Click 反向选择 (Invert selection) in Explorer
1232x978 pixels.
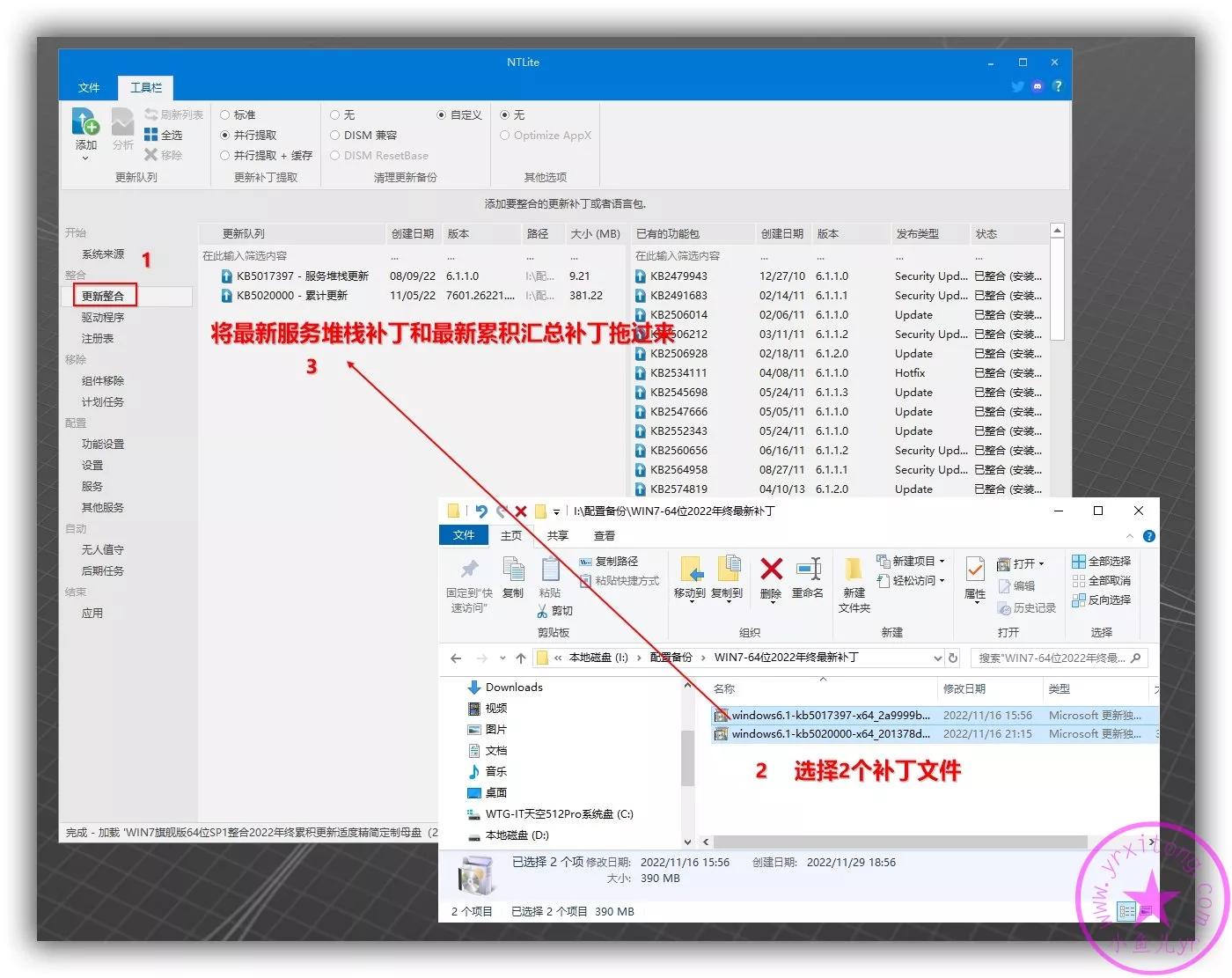pos(1102,600)
